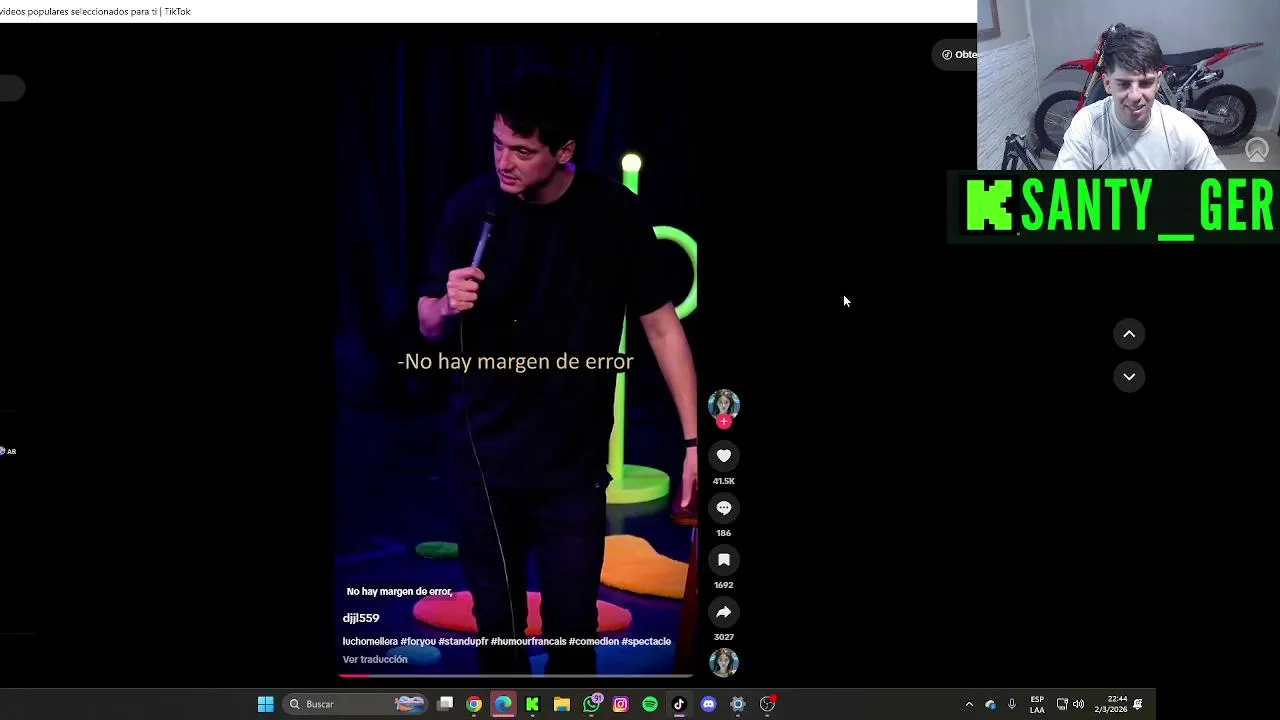Open Google Chrome from the taskbar
This screenshot has height=720, width=1280.
point(474,704)
